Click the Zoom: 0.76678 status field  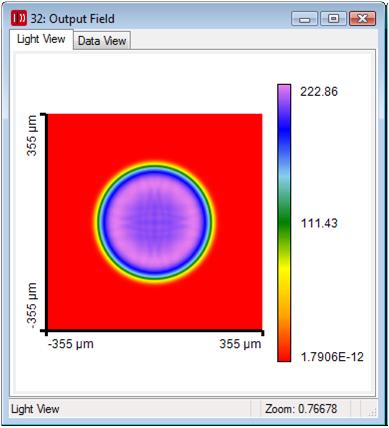(x=301, y=409)
